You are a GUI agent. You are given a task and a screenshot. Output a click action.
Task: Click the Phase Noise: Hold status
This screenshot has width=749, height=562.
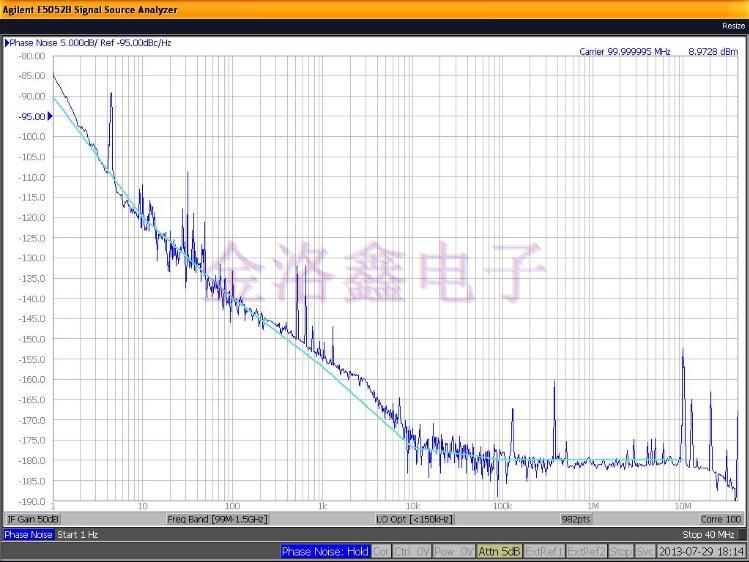[325, 551]
